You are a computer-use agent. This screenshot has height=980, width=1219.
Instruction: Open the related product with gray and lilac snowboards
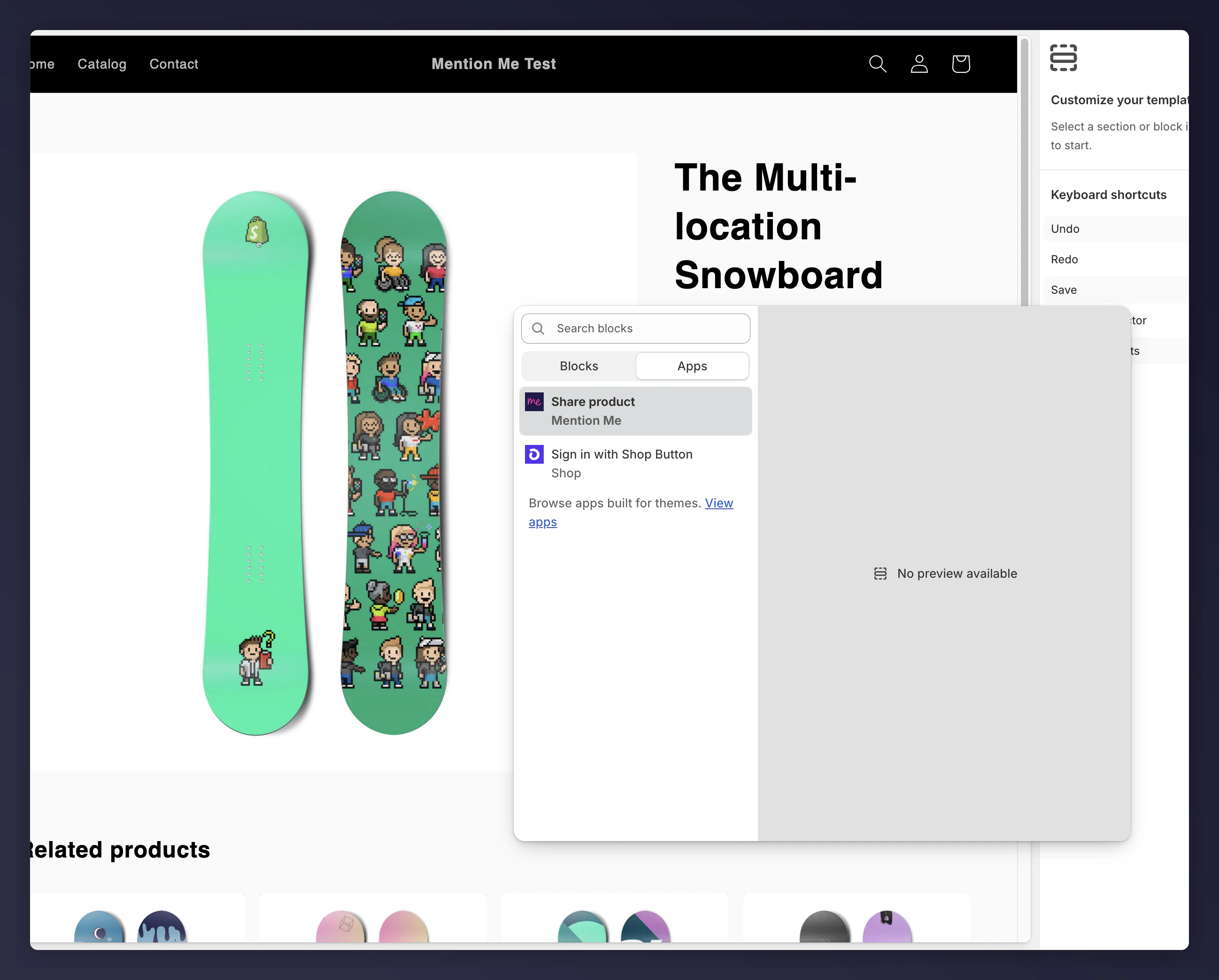[x=856, y=919]
